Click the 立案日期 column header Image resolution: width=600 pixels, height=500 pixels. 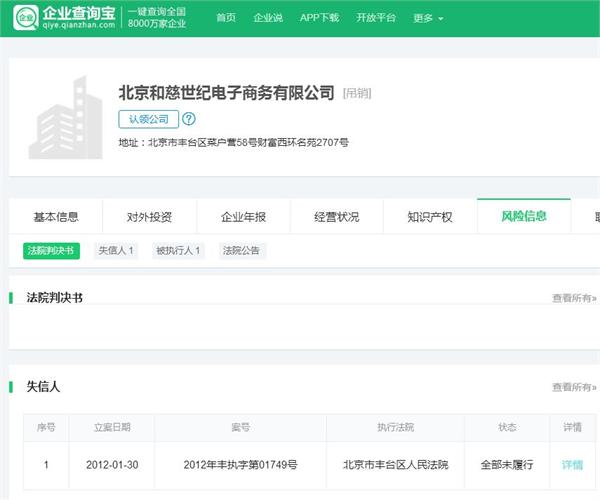tap(112, 427)
